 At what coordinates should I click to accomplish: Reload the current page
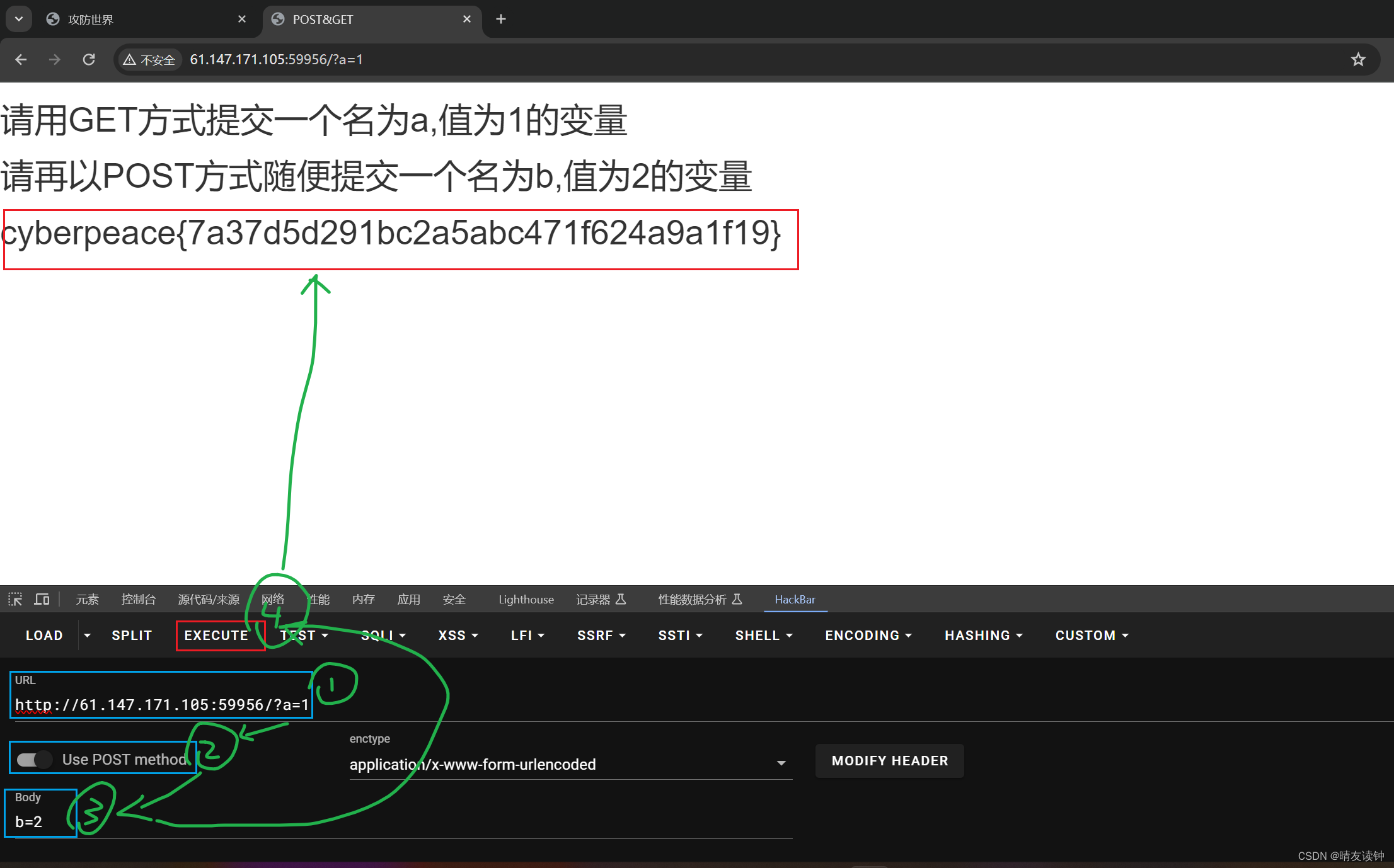(89, 59)
